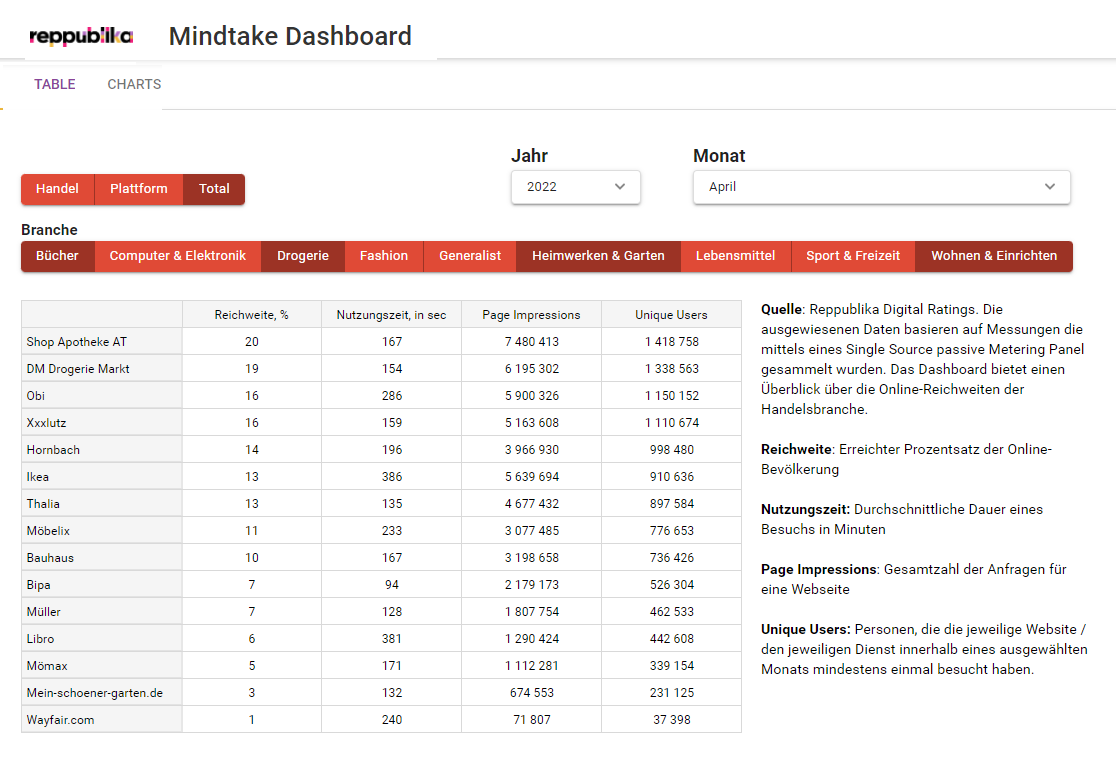
Task: Toggle the Lebensmittel branch filter
Action: [736, 256]
